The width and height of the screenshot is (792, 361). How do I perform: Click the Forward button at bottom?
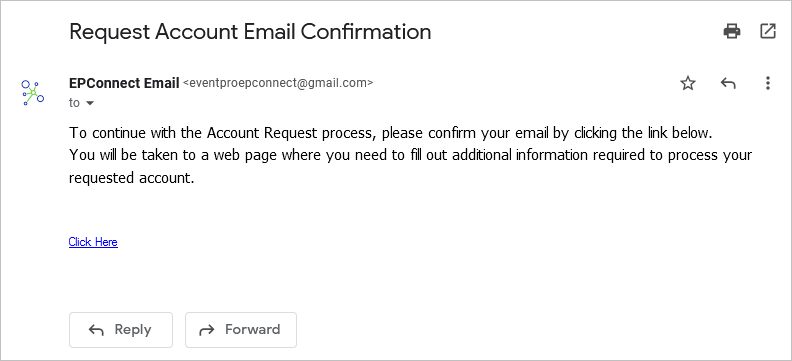pos(241,330)
